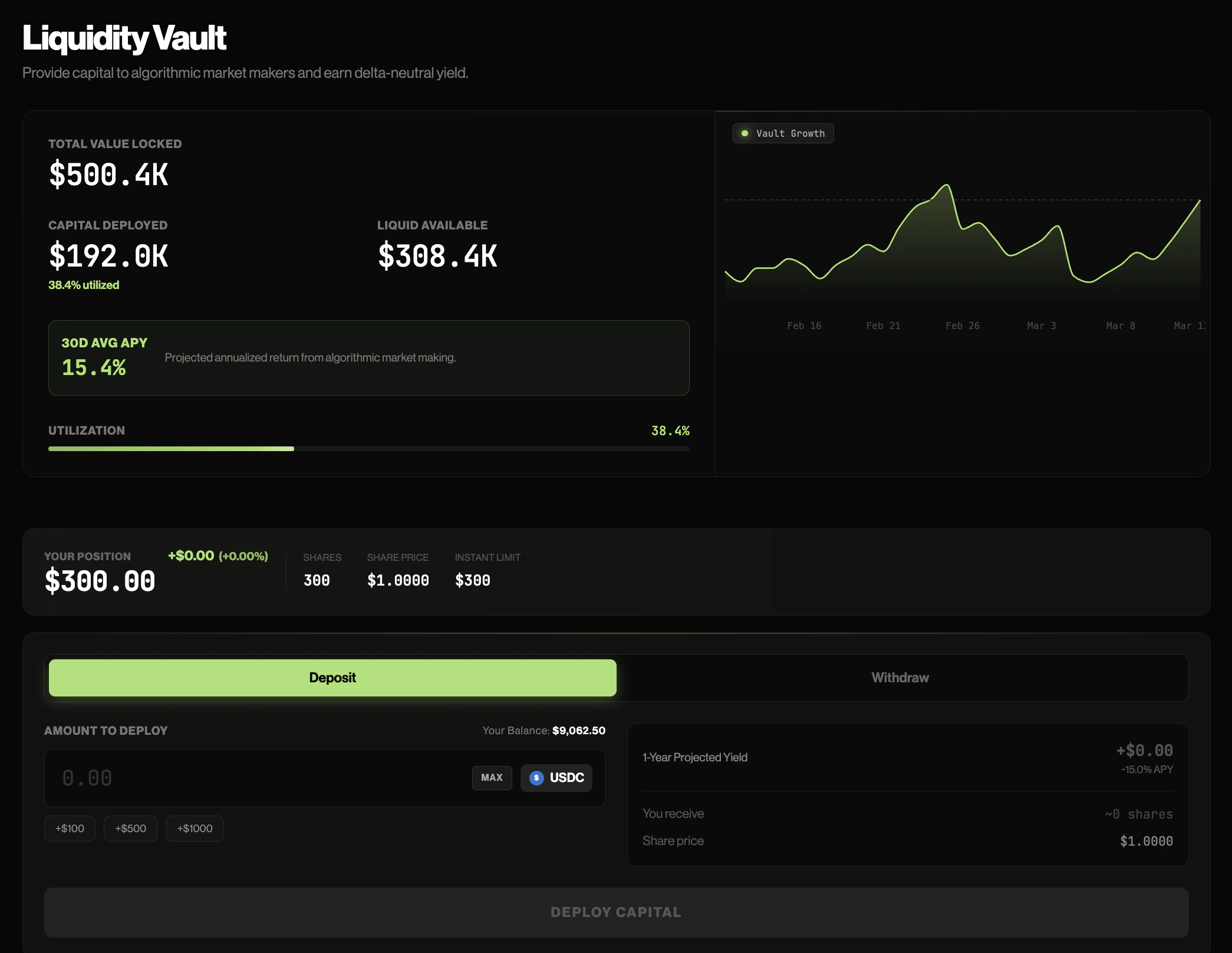Add $100 using the quick-amount button
This screenshot has width=1232, height=953.
pos(69,828)
